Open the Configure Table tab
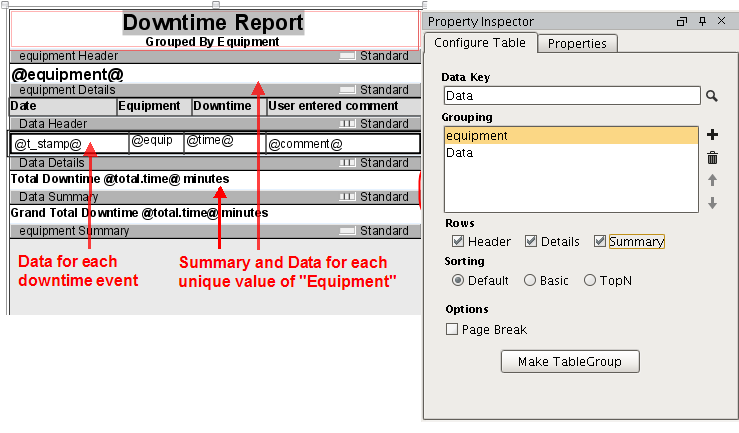 coord(480,42)
